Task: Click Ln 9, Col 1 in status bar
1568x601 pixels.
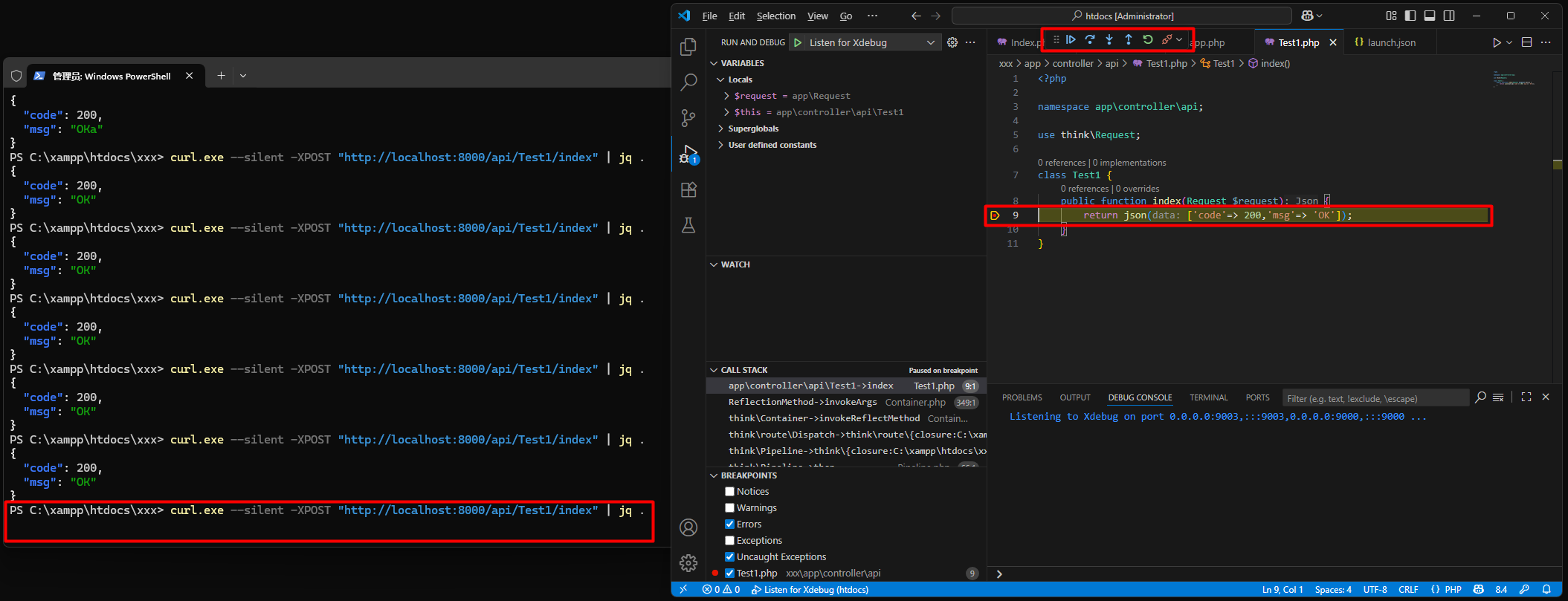Action: pos(1283,589)
